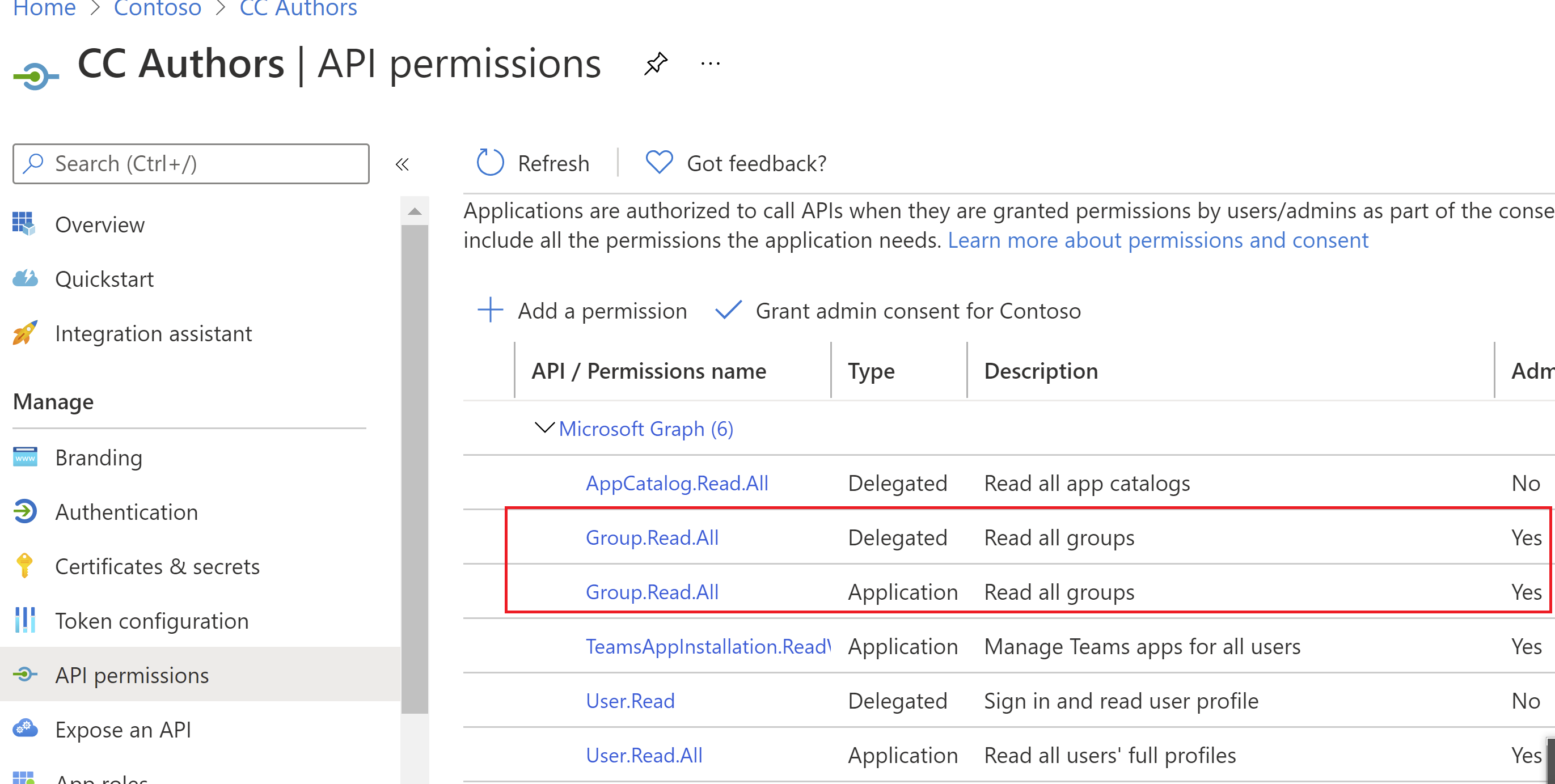
Task: Open the AppCatalog.Read.All permission link
Action: [x=677, y=483]
